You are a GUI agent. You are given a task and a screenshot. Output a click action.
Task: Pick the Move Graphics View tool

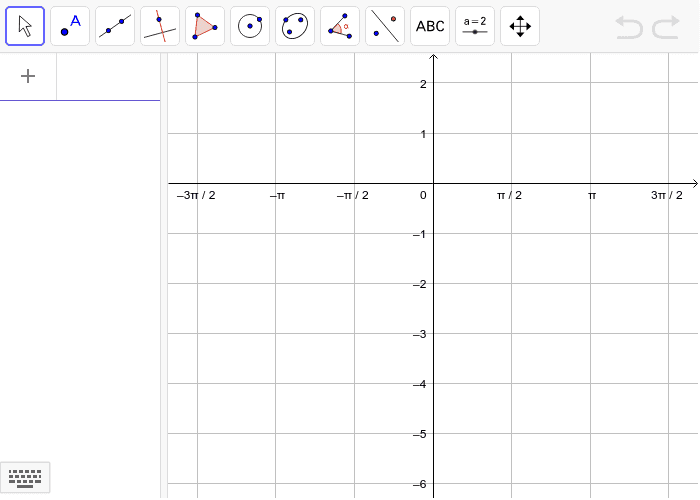[520, 26]
